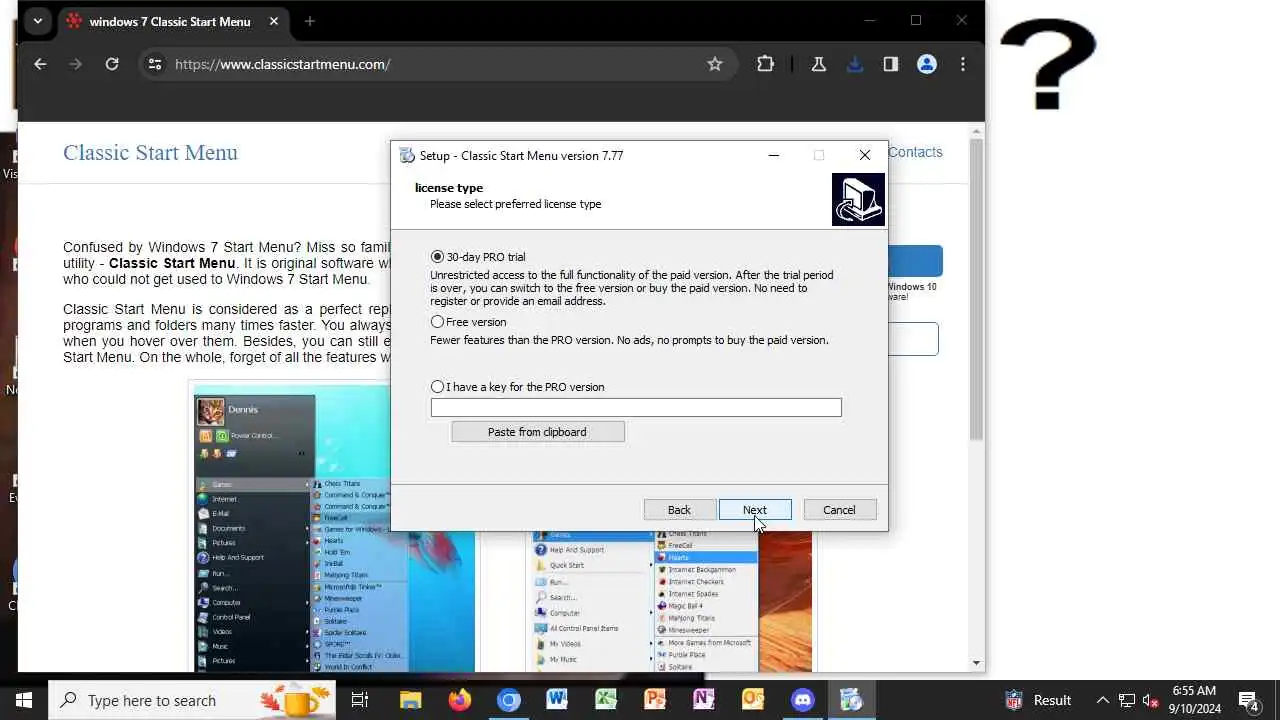This screenshot has width=1280, height=720.
Task: Open the browser downloads icon
Action: [855, 64]
